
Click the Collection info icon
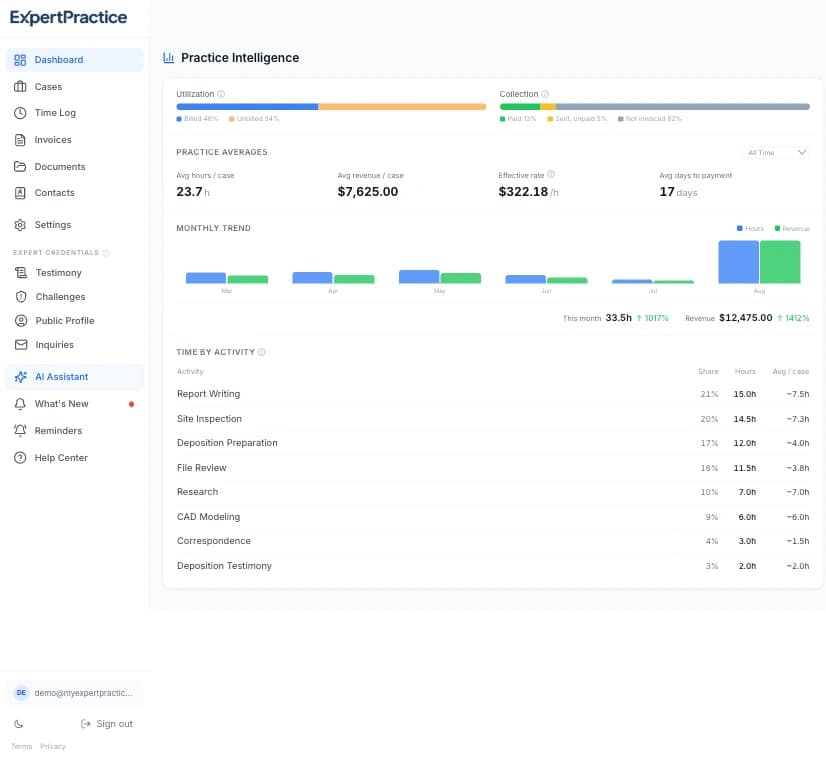545,94
